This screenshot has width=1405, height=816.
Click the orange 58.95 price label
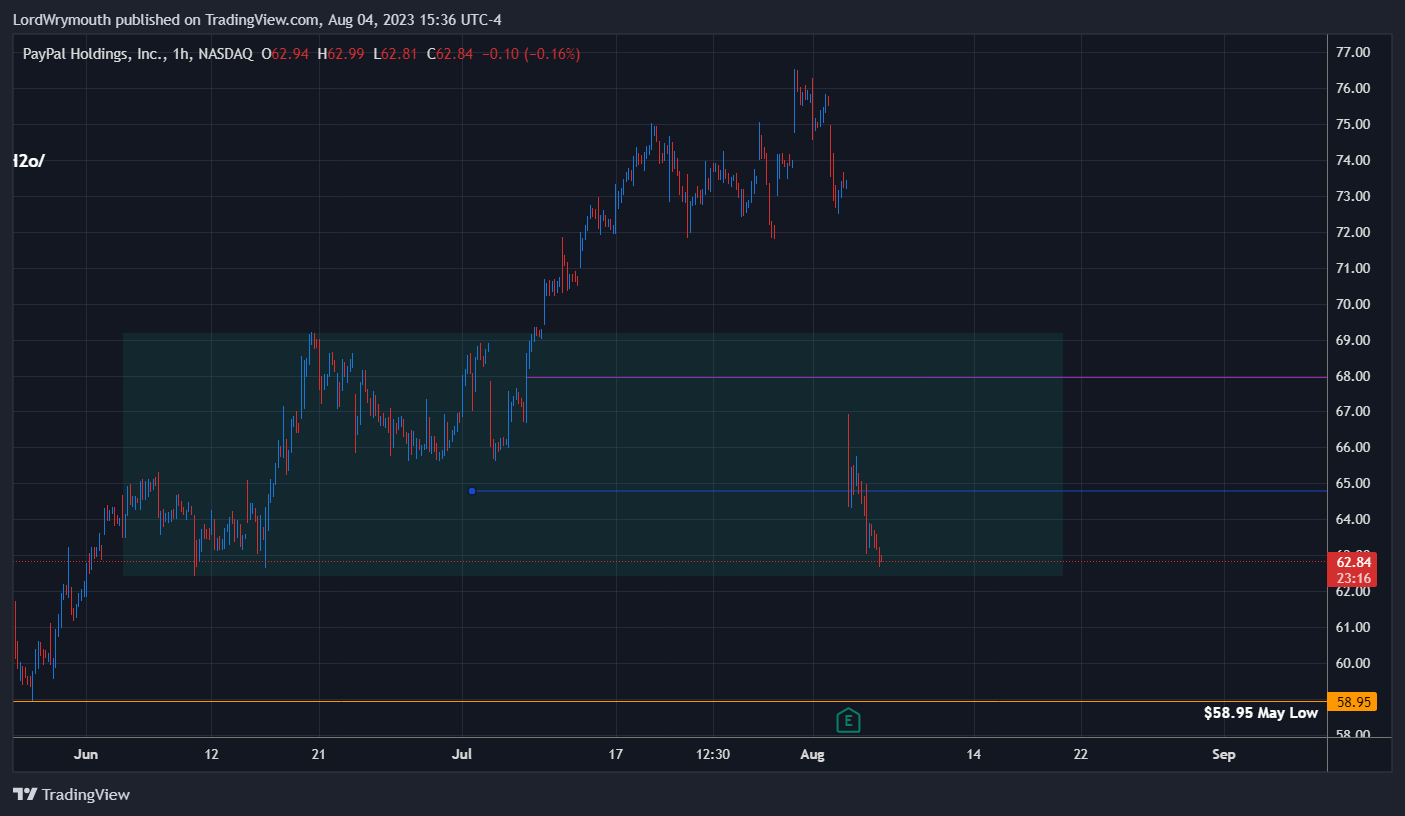1351,702
